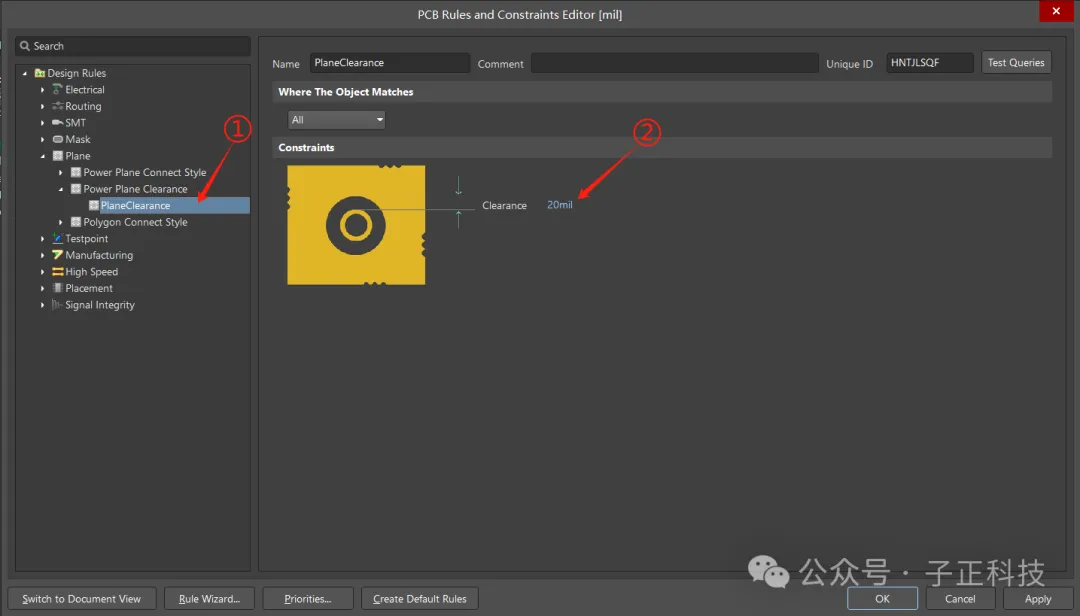Viewport: 1080px width, 616px height.
Task: Click the Test Queries button
Action: tap(1016, 63)
